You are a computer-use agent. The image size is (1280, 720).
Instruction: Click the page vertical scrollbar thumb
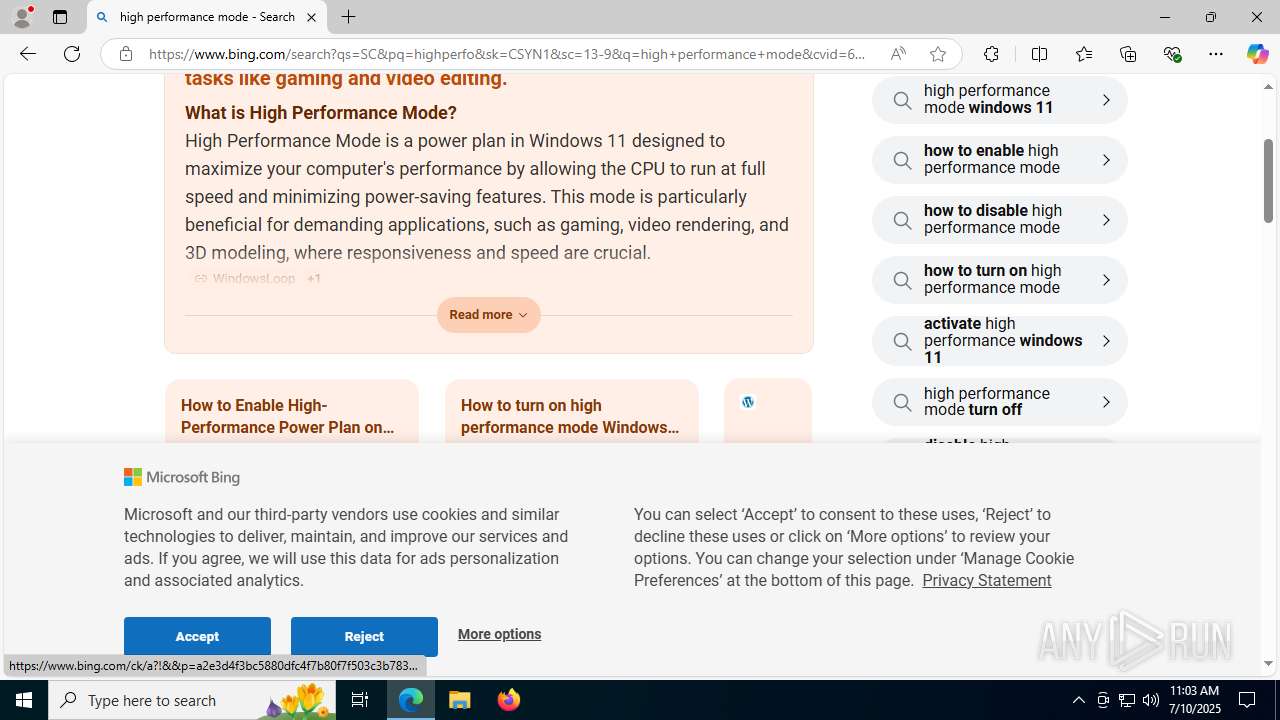tap(1268, 180)
